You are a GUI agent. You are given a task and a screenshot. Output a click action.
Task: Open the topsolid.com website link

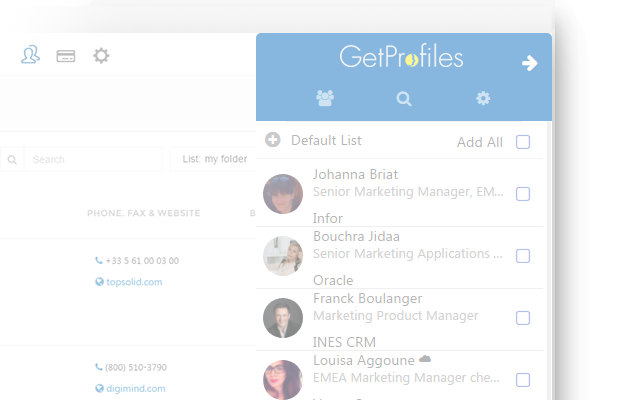pos(134,282)
